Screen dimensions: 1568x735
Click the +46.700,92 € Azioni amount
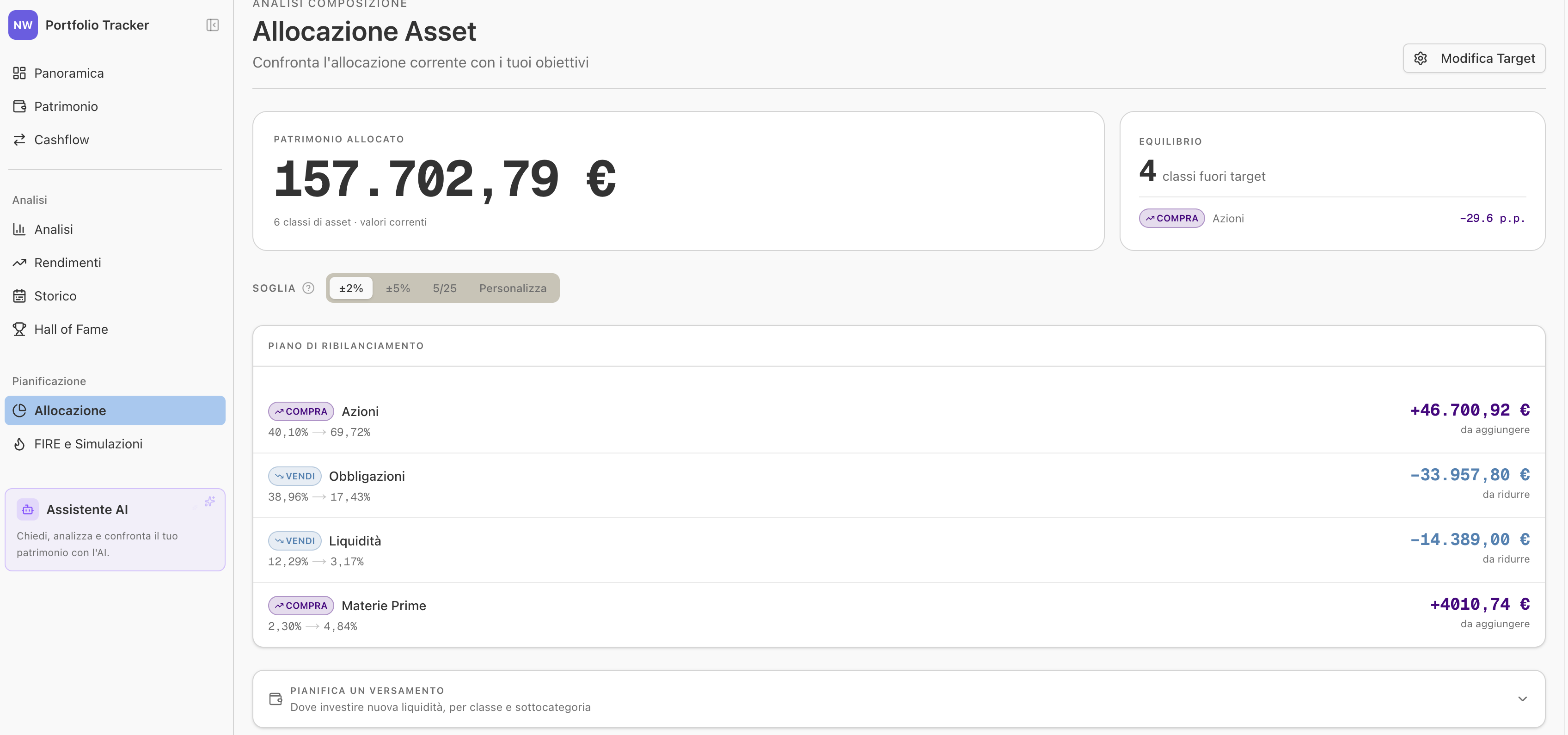click(1470, 410)
